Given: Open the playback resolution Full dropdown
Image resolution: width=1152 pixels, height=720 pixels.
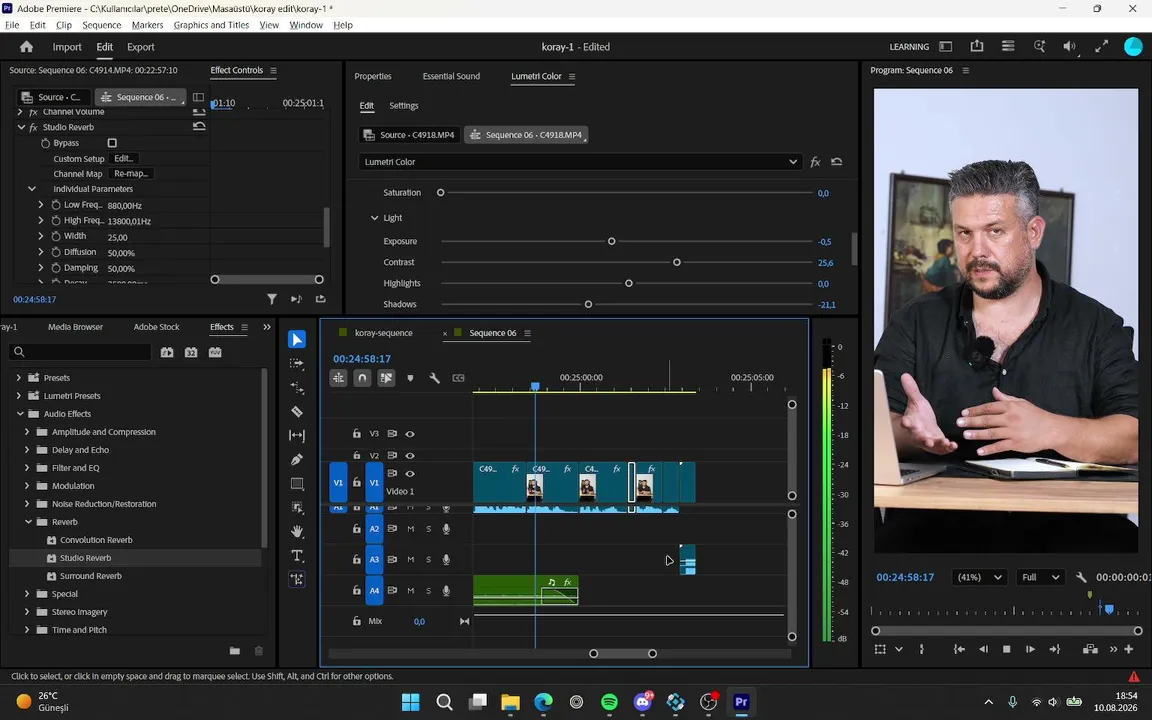Looking at the screenshot, I should click(1040, 577).
